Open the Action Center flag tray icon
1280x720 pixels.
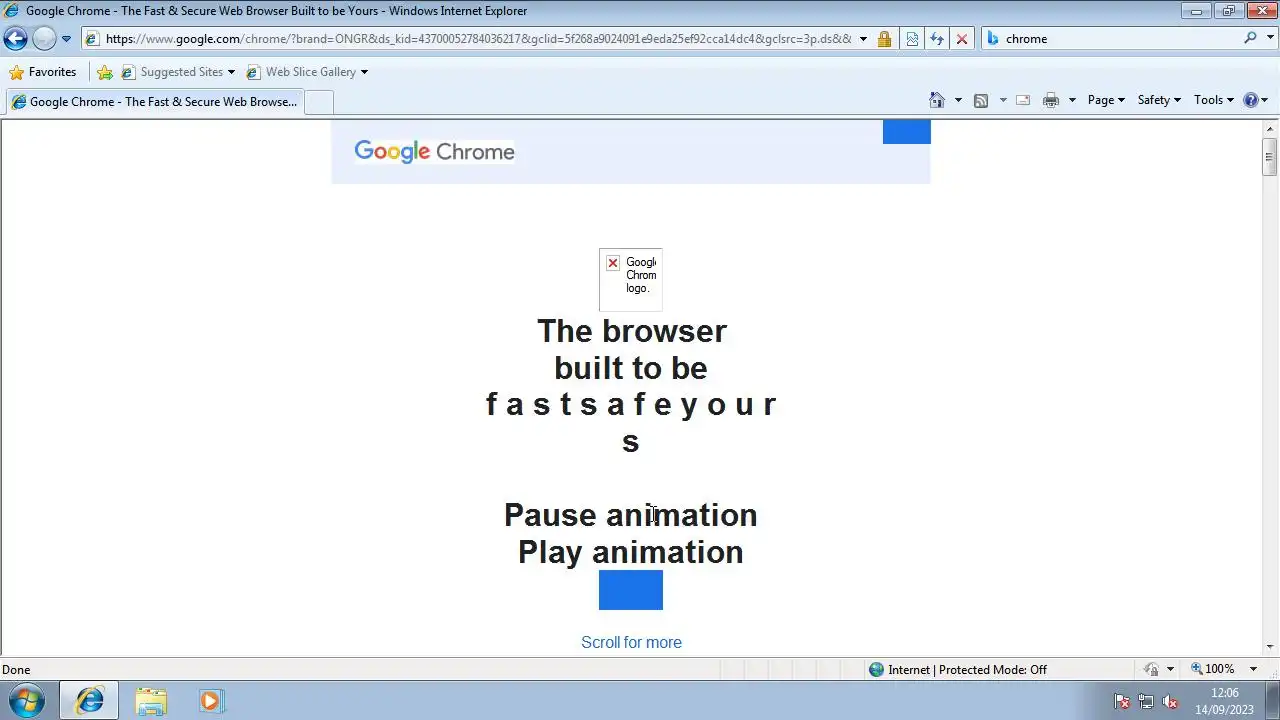1122,702
